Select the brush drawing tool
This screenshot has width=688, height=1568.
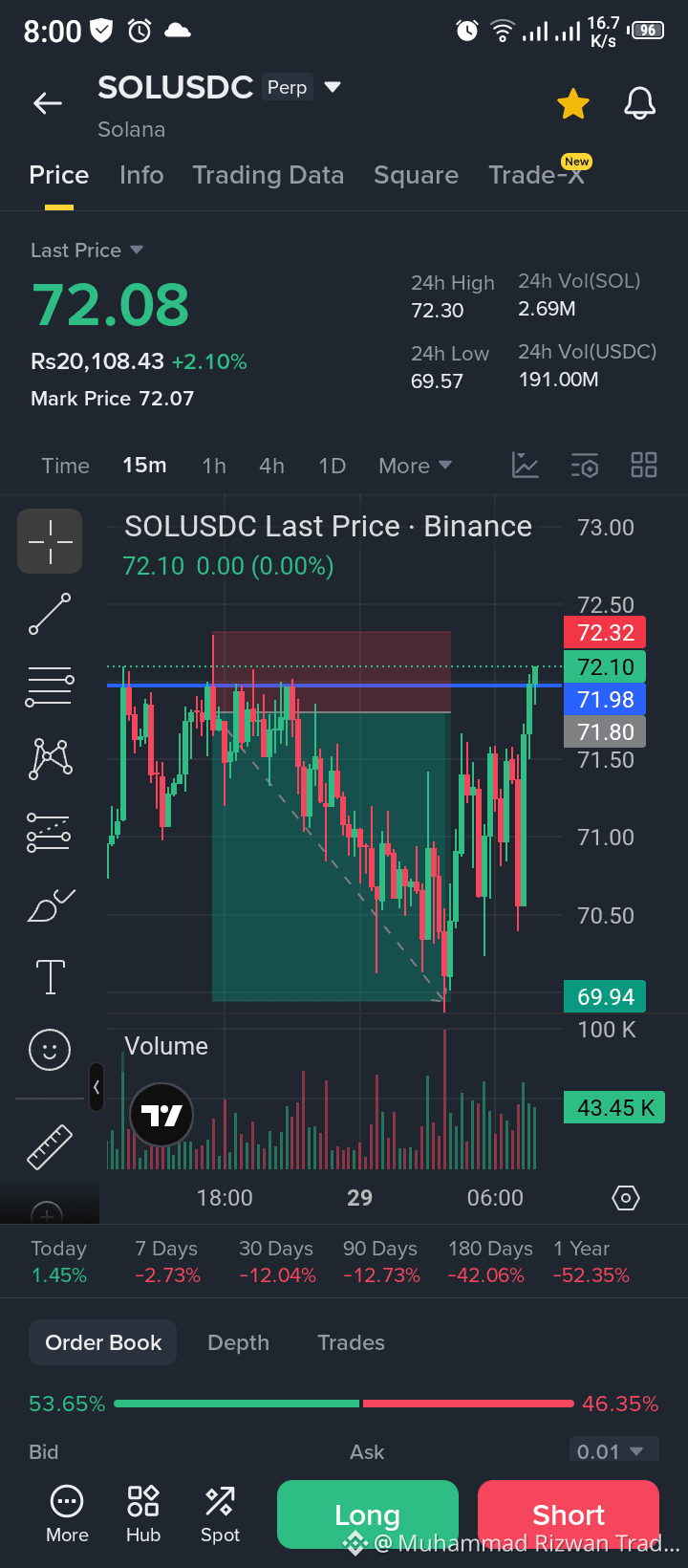[50, 905]
